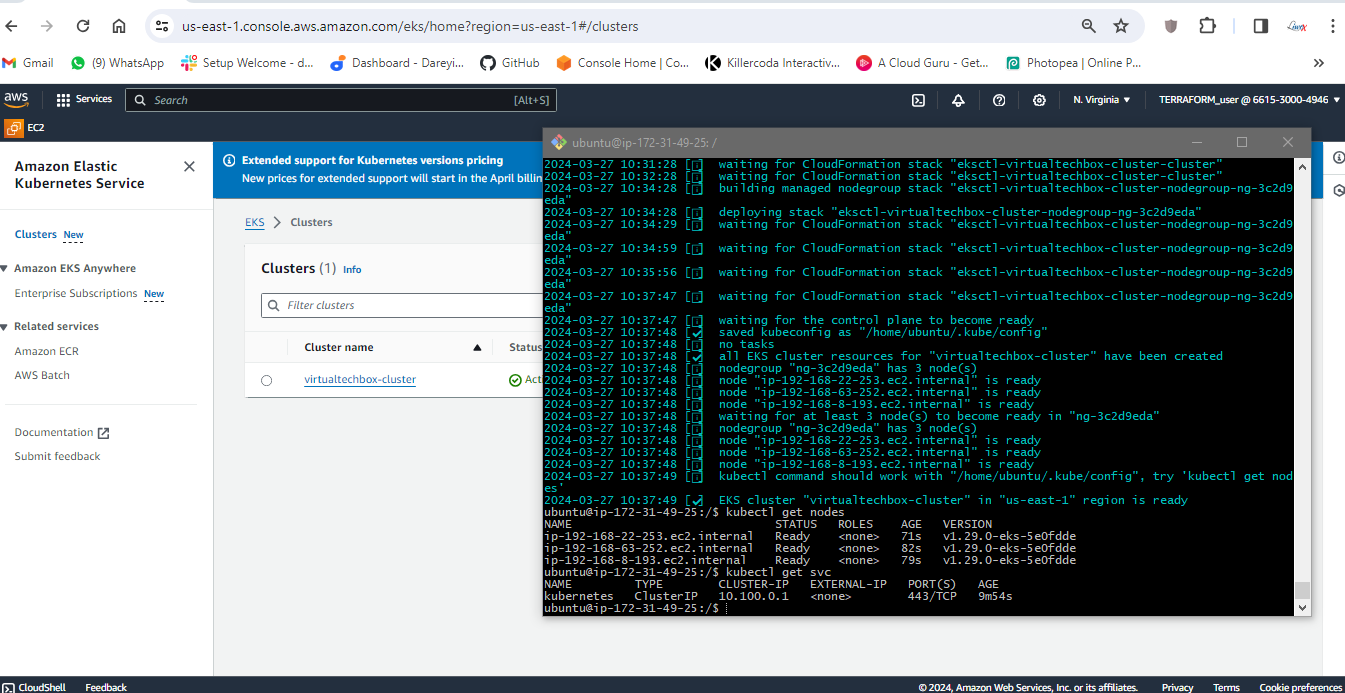Image resolution: width=1345 pixels, height=693 pixels.
Task: Open Amazon ECR in Related services
Action: pyautogui.click(x=46, y=351)
